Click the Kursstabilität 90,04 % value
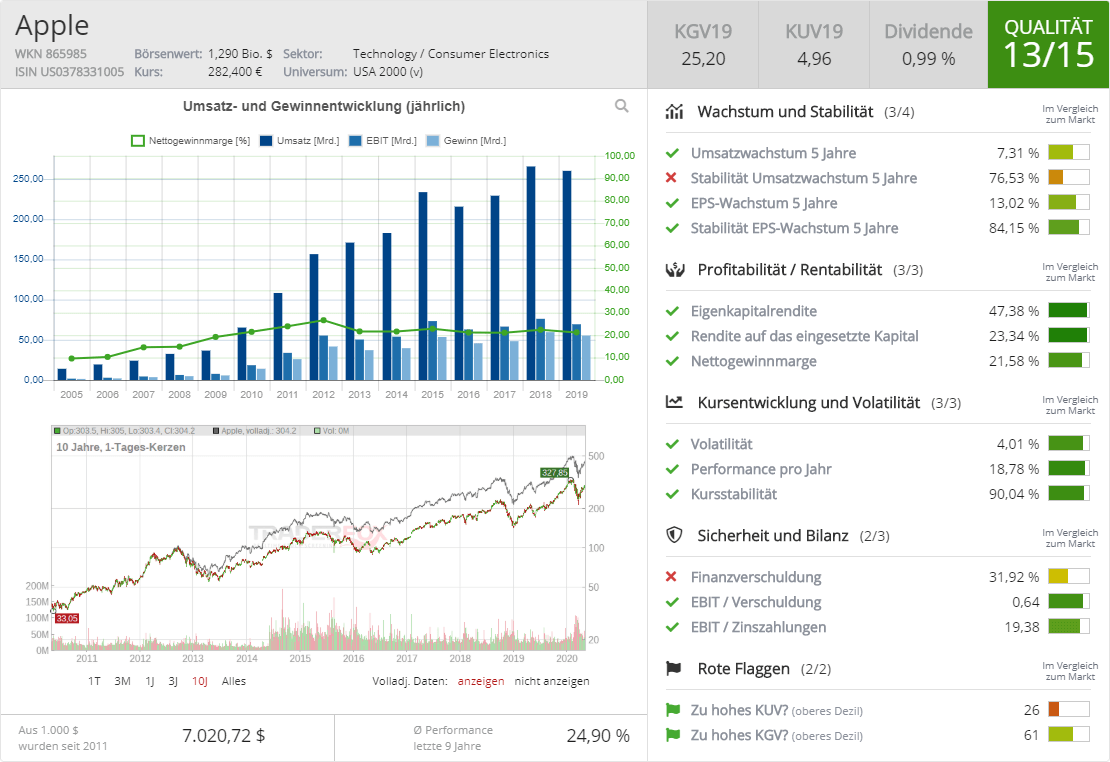 click(1014, 494)
